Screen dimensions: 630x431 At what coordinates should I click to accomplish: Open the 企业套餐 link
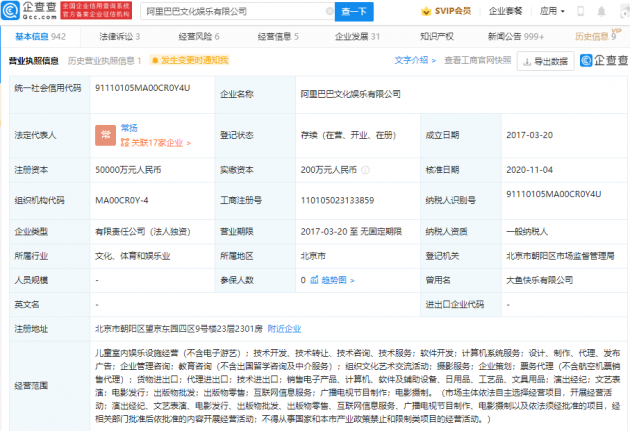(505, 11)
